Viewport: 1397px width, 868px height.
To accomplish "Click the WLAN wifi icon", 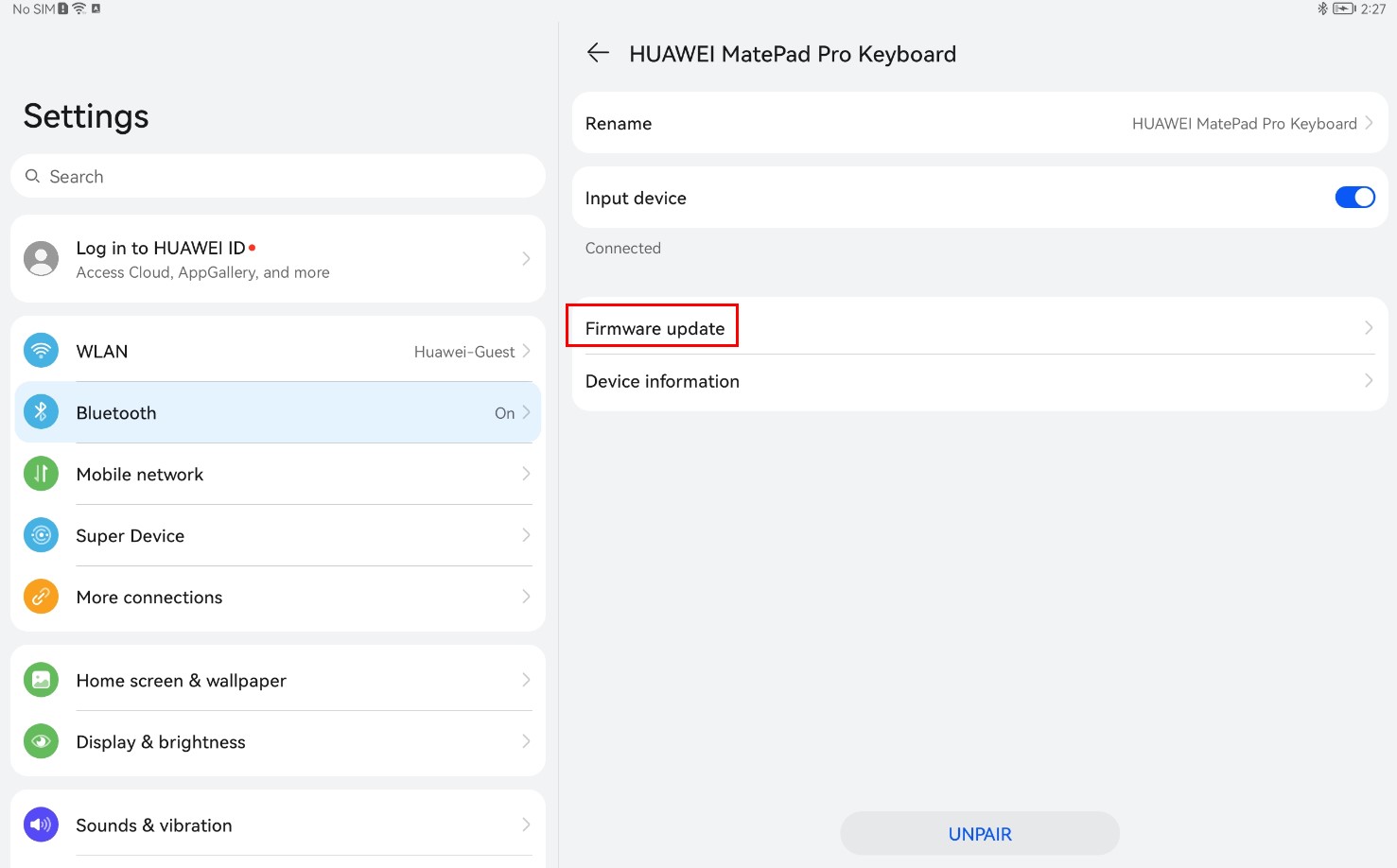I will tap(41, 351).
